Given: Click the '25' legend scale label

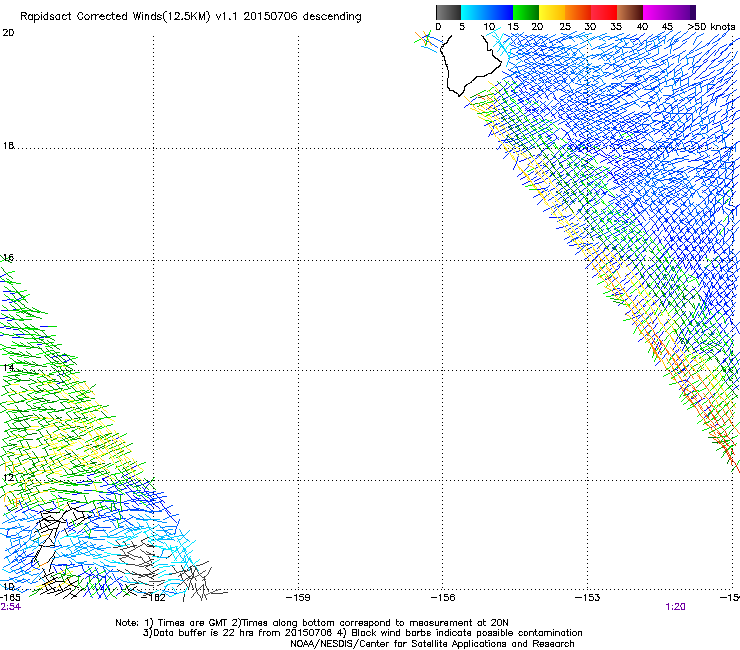Looking at the screenshot, I should pos(565,27).
